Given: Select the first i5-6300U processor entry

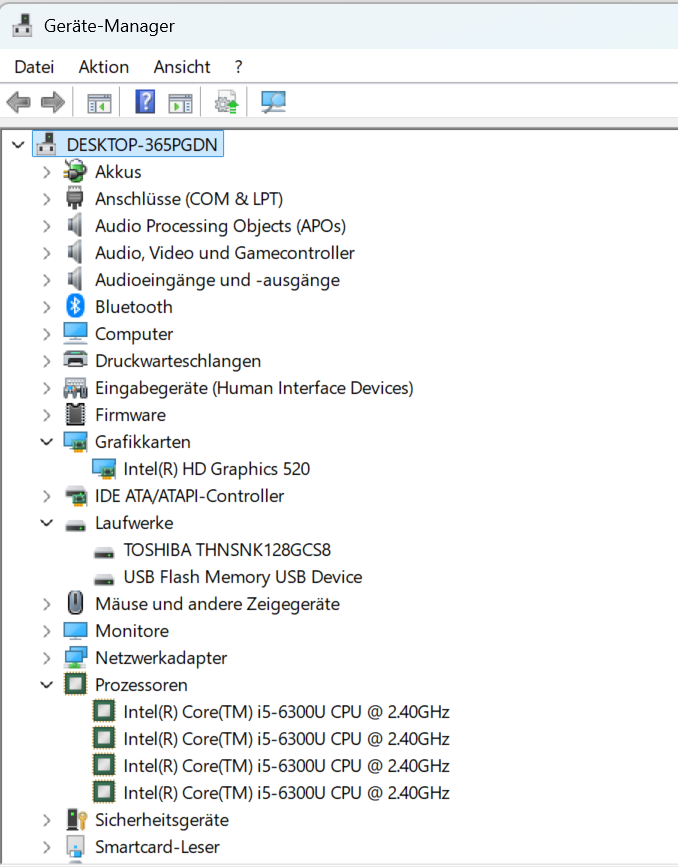Looking at the screenshot, I should 286,712.
